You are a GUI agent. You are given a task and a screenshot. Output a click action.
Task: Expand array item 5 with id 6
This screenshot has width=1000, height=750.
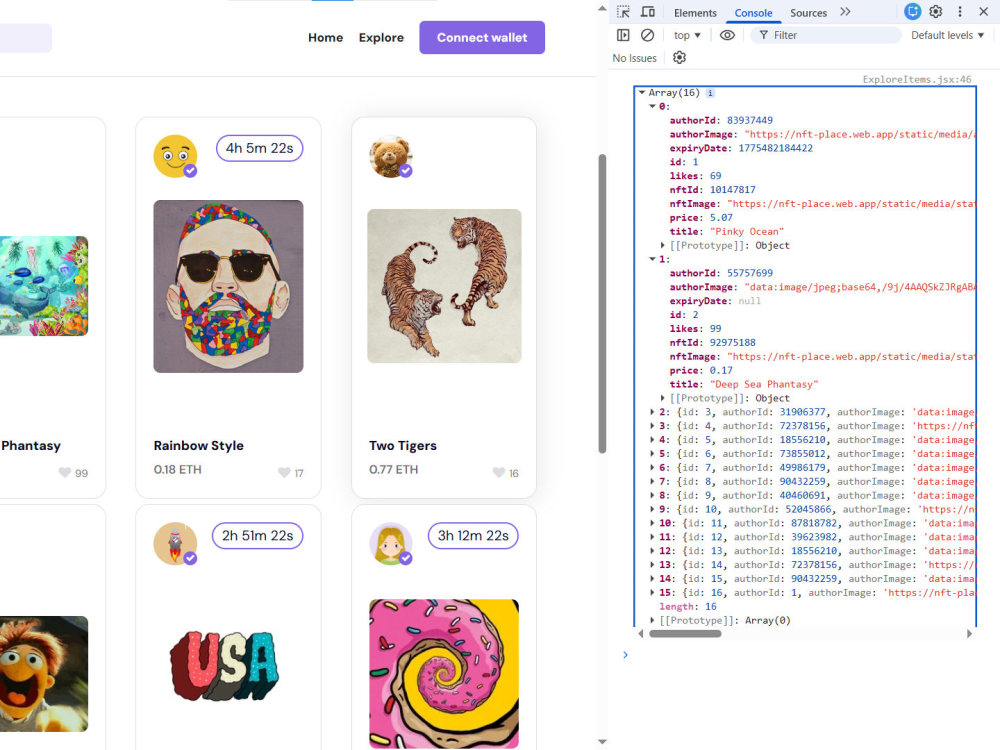[x=652, y=453]
